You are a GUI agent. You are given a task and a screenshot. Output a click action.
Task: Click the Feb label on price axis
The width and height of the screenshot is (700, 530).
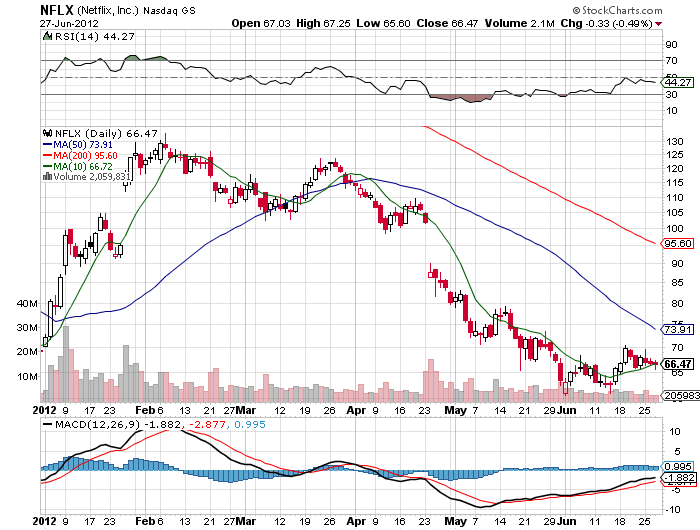(x=145, y=410)
